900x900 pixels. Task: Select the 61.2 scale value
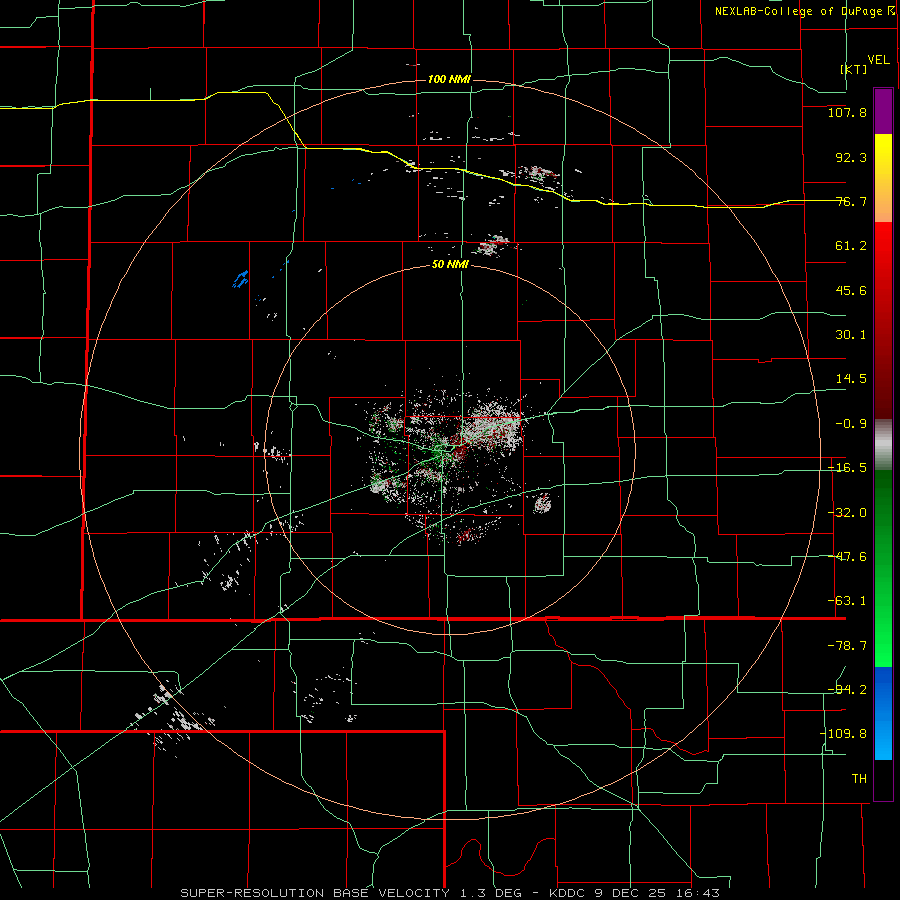tap(851, 246)
